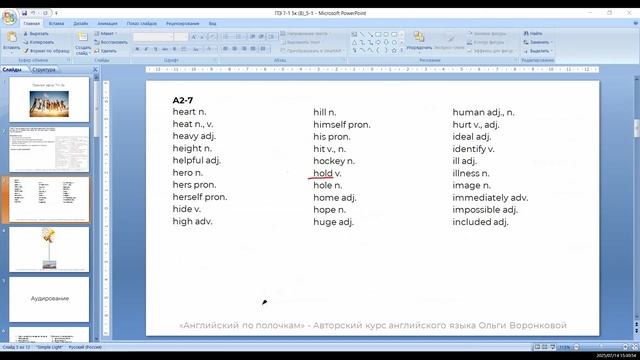Select thumbnail with flower image slide
This screenshot has width=640, height=360.
click(x=49, y=249)
